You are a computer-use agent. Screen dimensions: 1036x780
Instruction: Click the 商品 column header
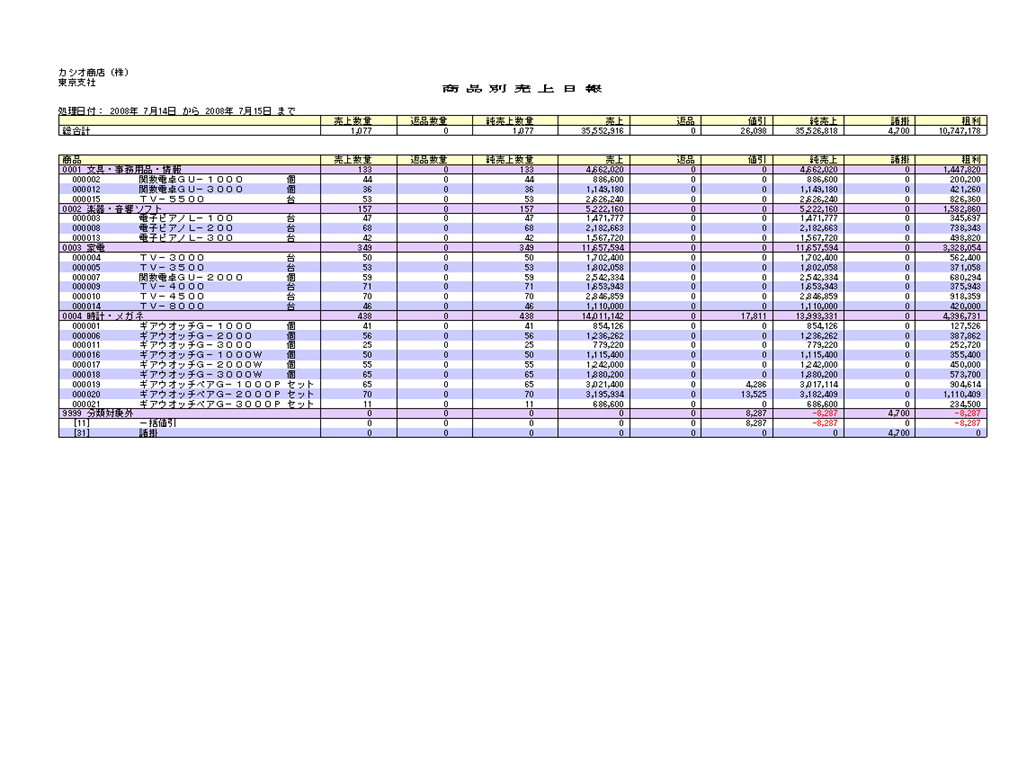[71, 160]
